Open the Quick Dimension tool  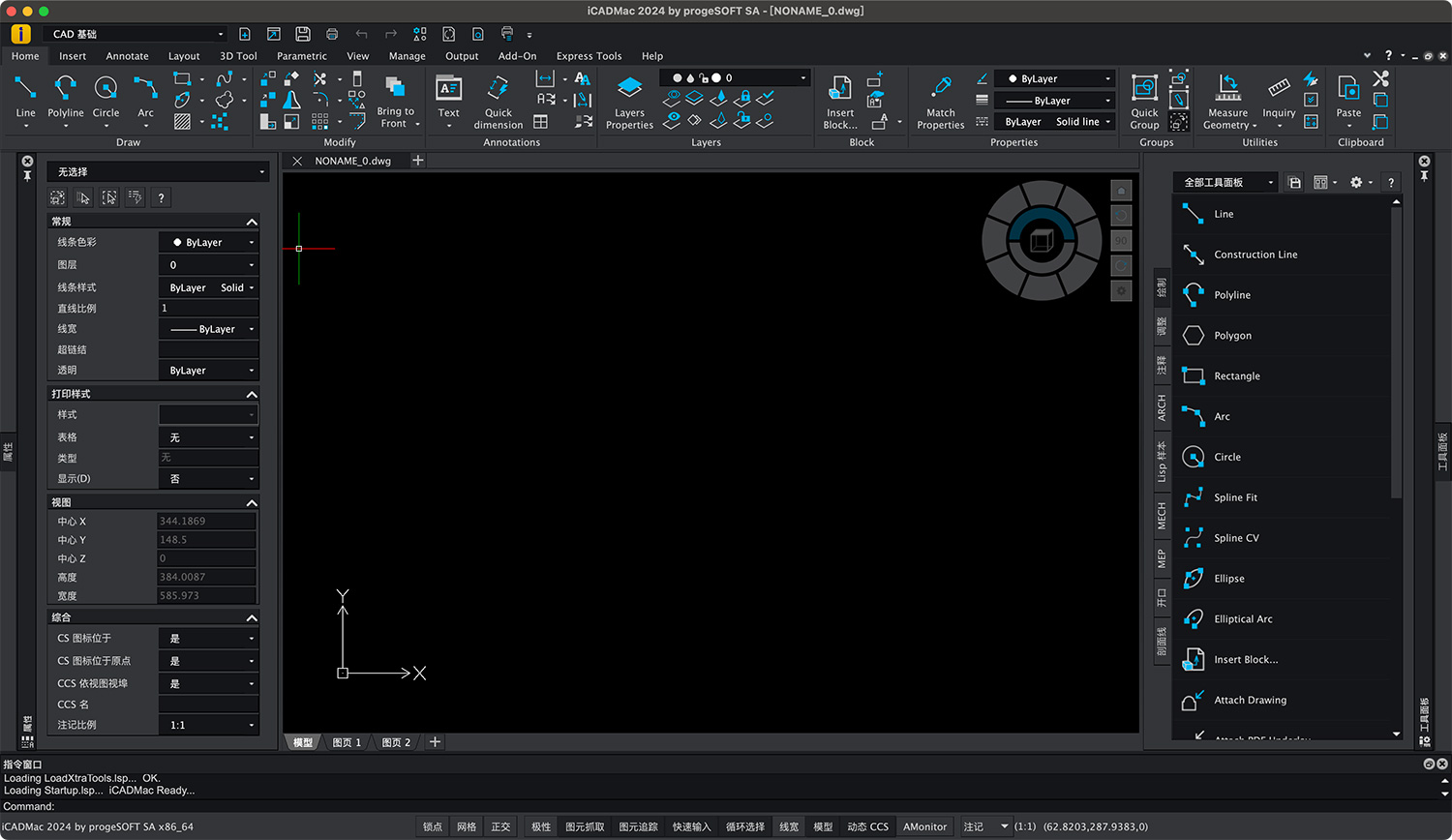point(498,101)
